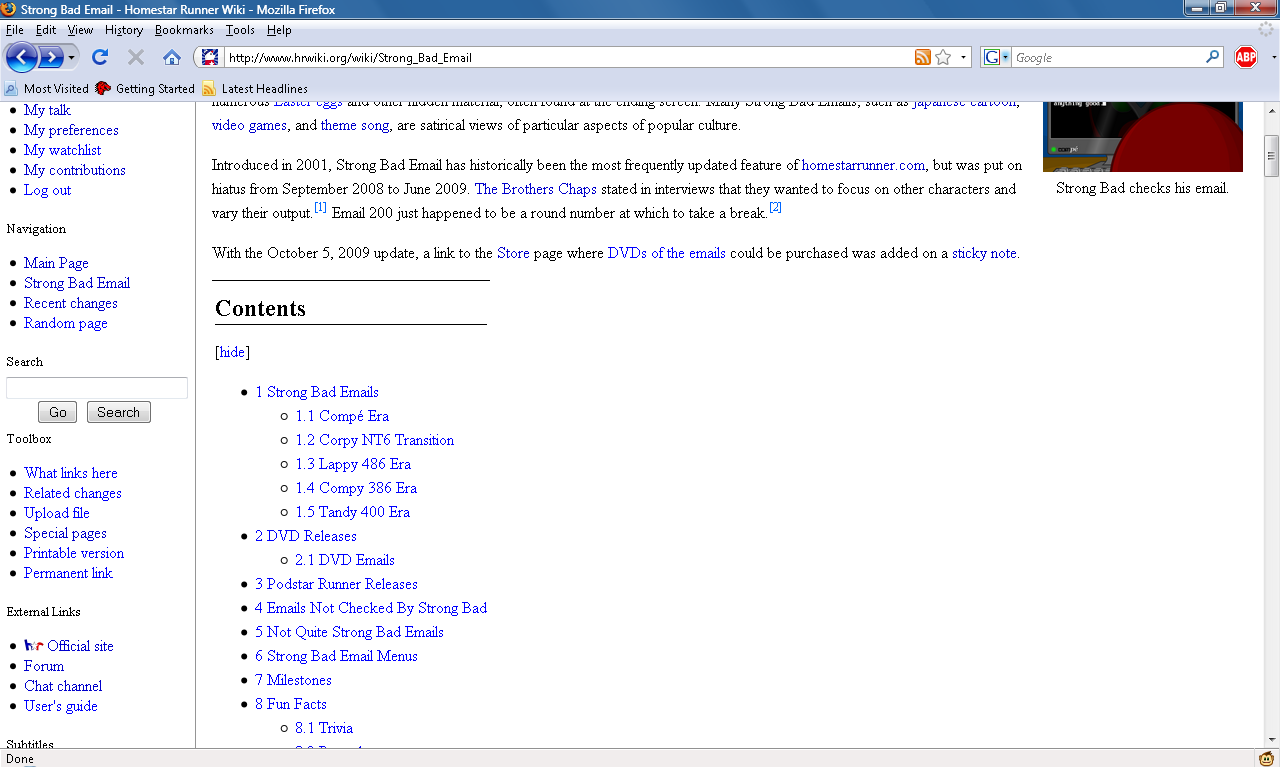Stop loading the page

pos(136,57)
